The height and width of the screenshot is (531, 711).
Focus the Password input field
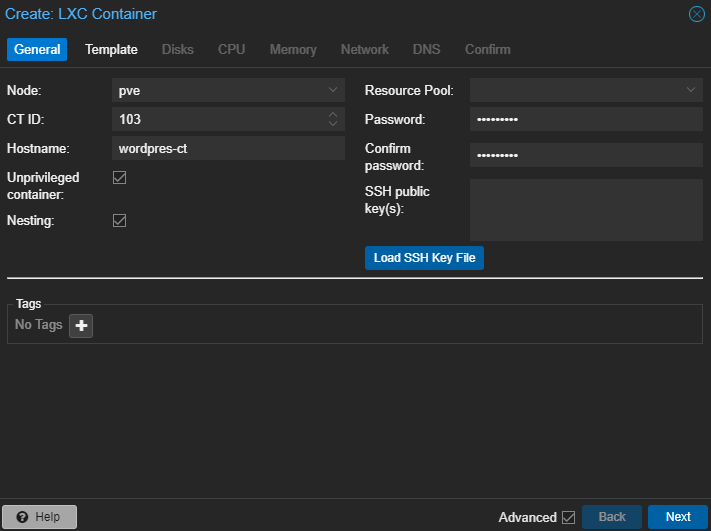point(586,120)
